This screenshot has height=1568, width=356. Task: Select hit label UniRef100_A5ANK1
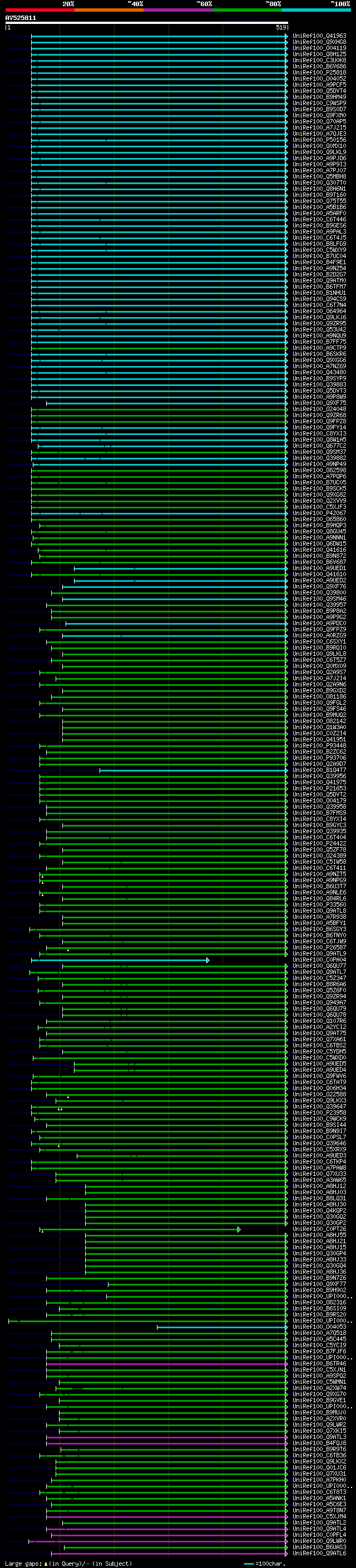319,1498
